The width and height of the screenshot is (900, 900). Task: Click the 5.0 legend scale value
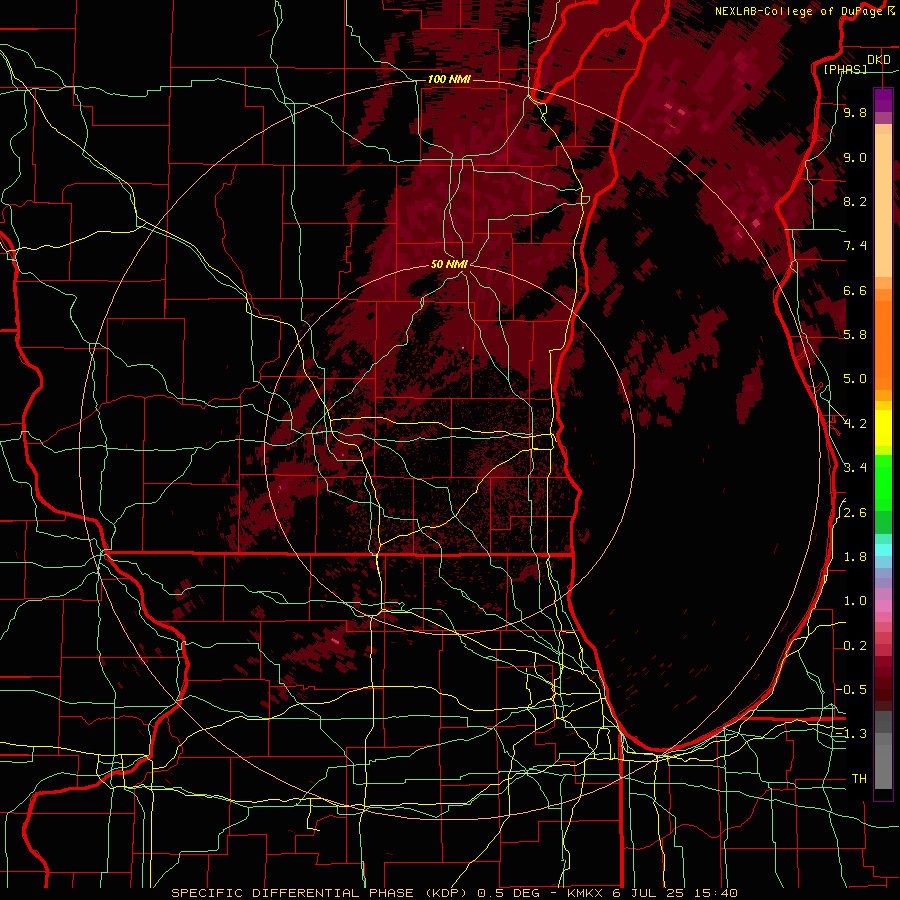855,379
